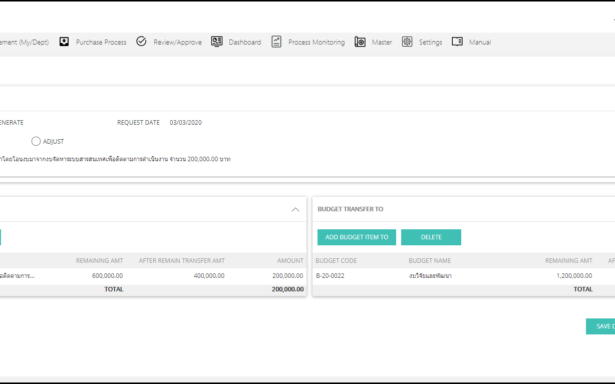Click the Thai description text with 200,000.00
Viewport: 615px width, 384px height.
click(x=115, y=159)
